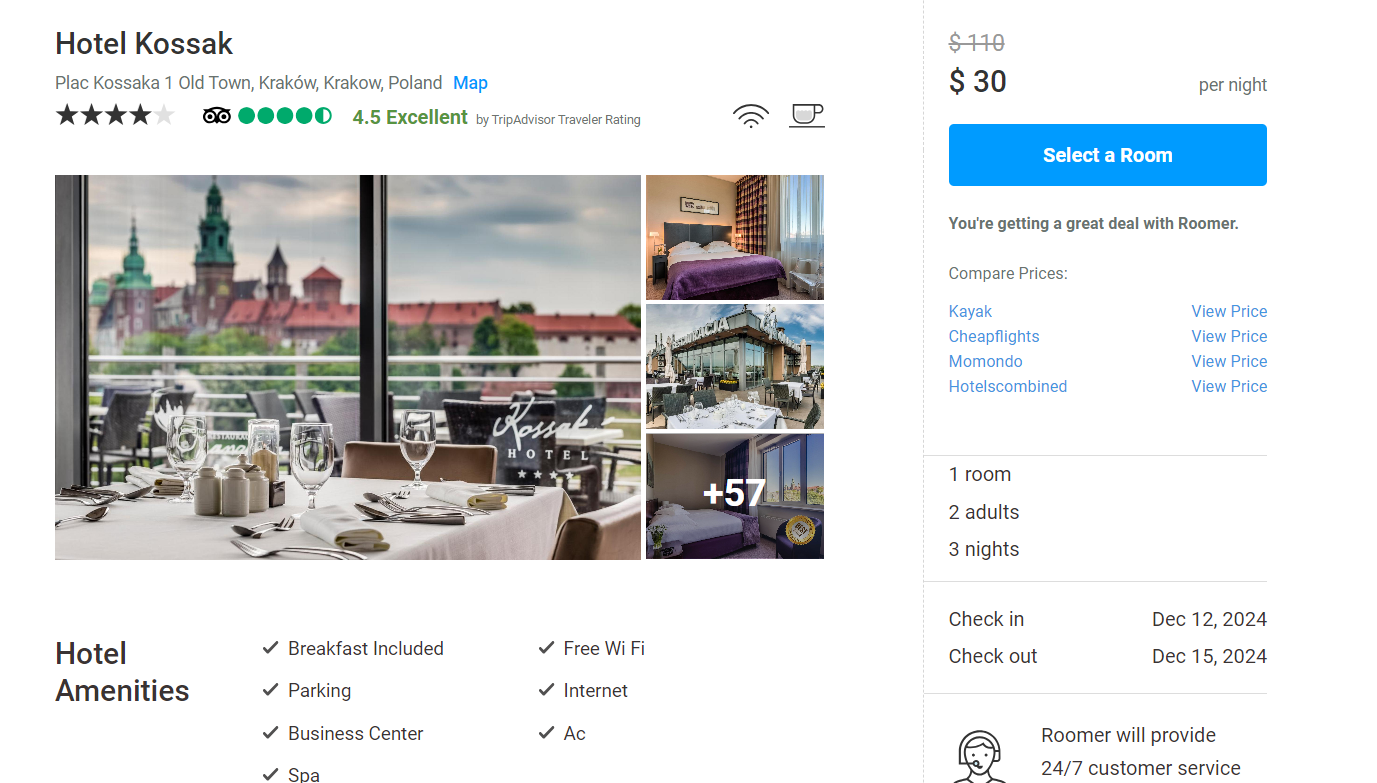Open the Momondo comparison link
The image size is (1377, 783).
pyautogui.click(x=985, y=361)
